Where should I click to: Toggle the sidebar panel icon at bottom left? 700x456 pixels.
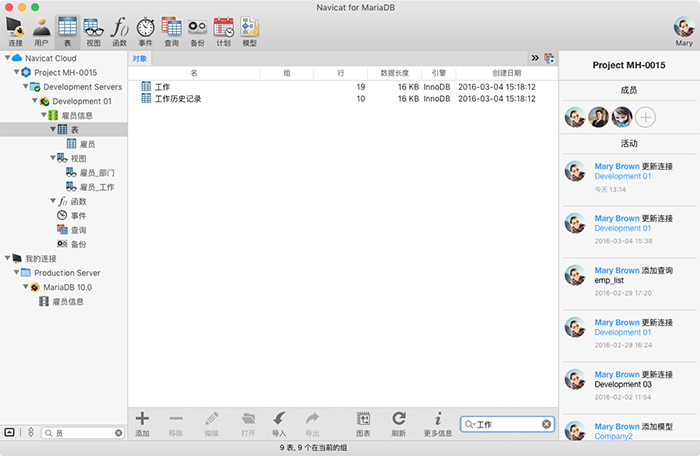click(9, 432)
